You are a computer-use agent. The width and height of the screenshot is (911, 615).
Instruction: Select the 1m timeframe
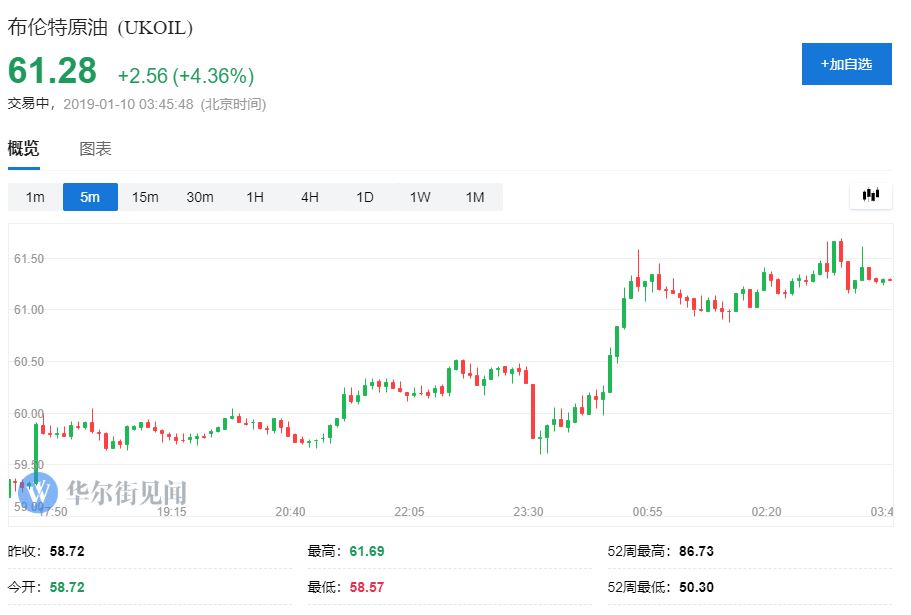click(x=35, y=197)
